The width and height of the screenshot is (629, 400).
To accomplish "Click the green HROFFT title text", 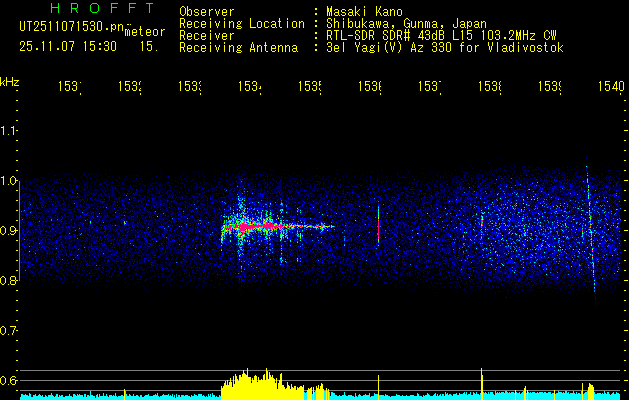I will point(103,8).
